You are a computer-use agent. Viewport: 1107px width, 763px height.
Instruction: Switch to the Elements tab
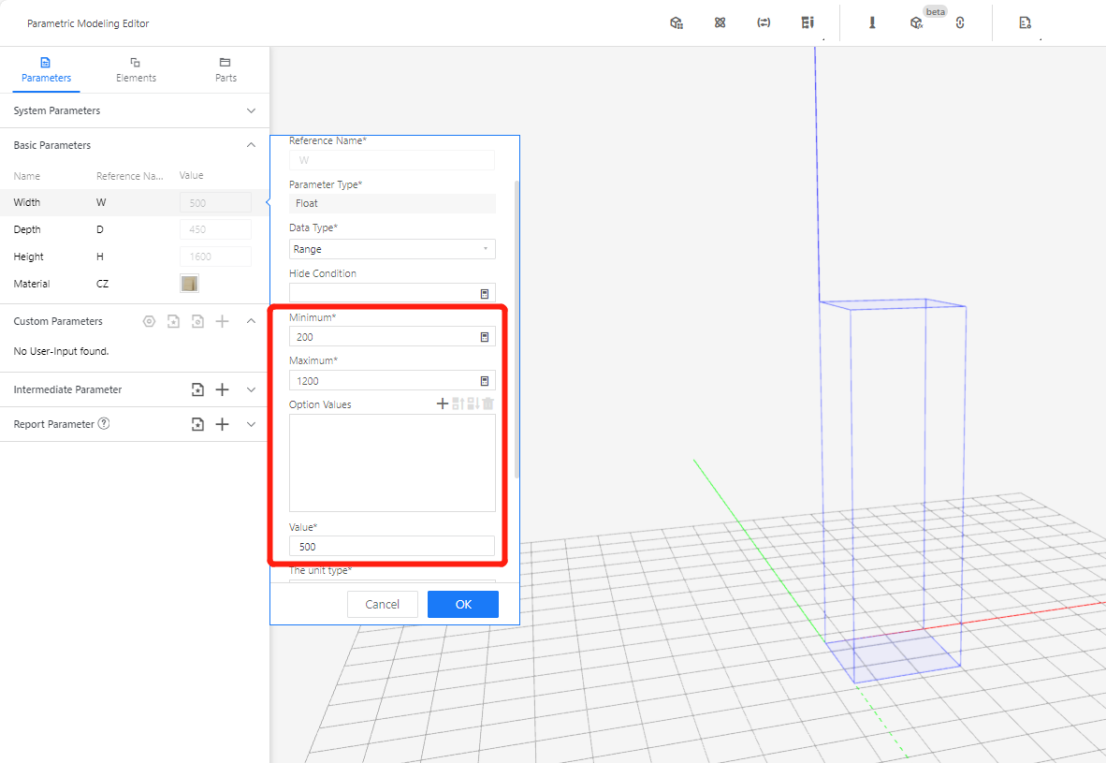pyautogui.click(x=136, y=70)
